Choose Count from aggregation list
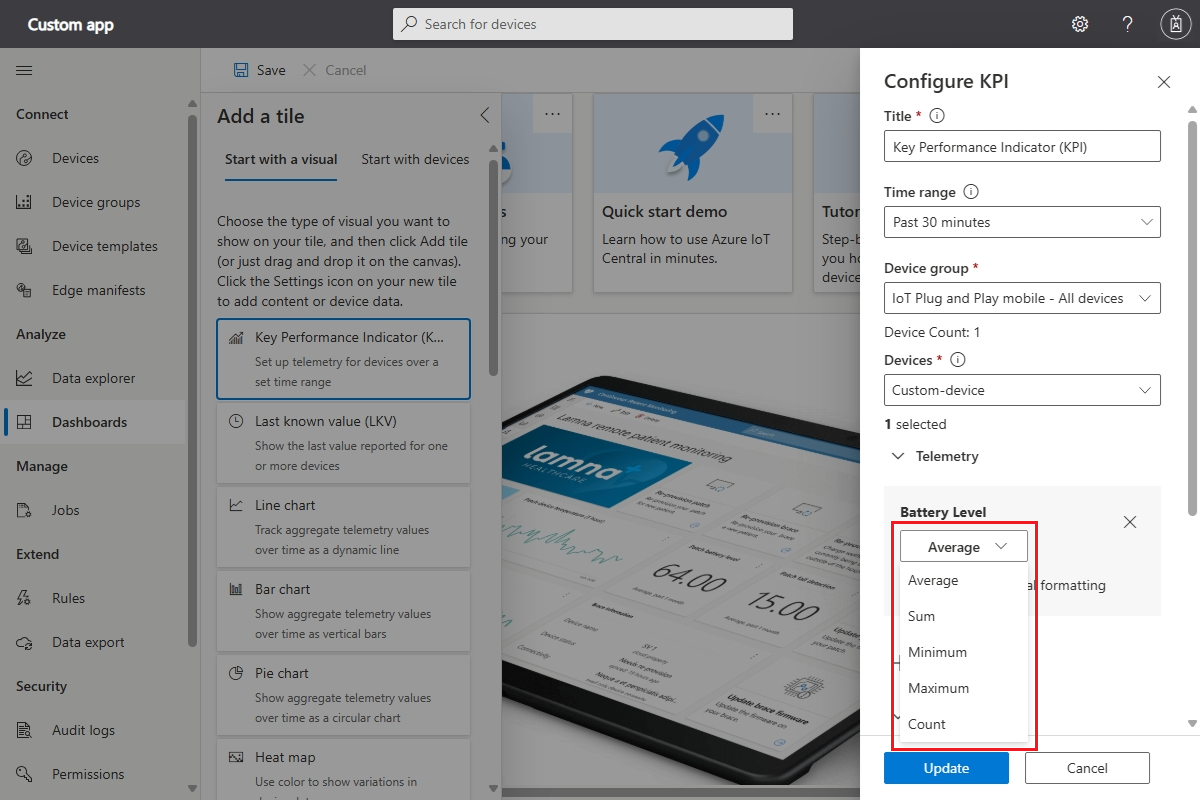This screenshot has width=1200, height=800. [x=964, y=724]
